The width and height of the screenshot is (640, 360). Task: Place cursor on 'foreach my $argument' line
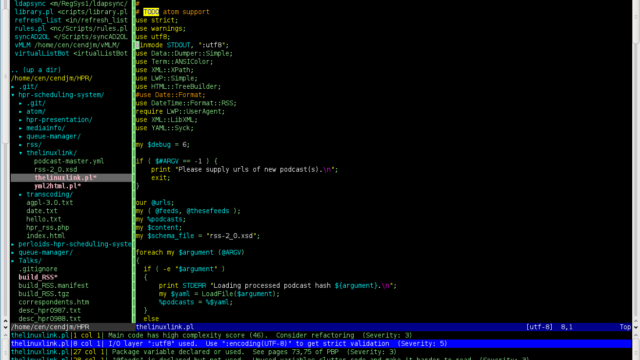(x=190, y=252)
